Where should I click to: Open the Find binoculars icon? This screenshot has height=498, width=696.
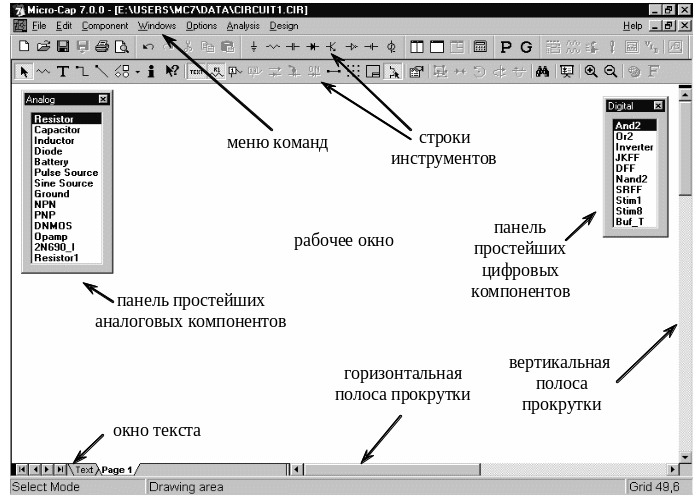[542, 71]
